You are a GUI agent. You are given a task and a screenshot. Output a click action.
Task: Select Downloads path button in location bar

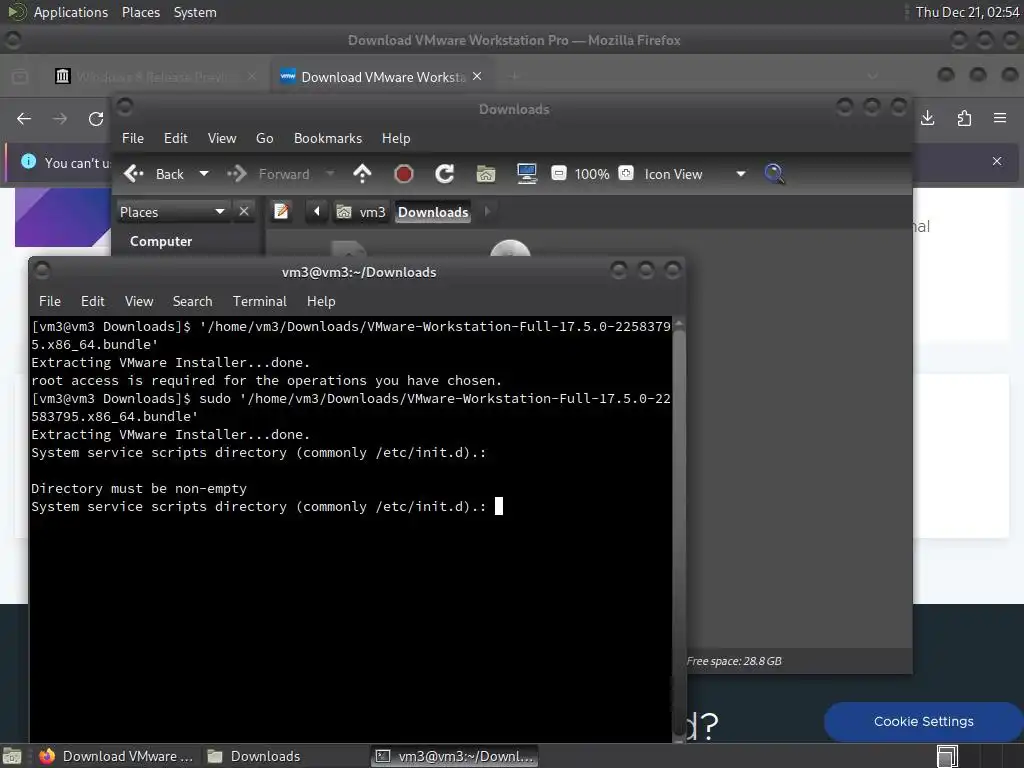tap(433, 212)
